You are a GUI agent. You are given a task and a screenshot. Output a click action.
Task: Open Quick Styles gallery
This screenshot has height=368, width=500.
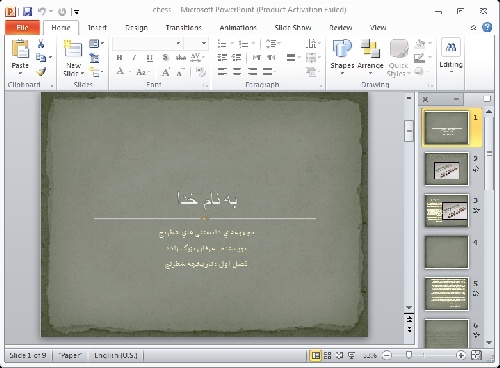[x=399, y=57]
